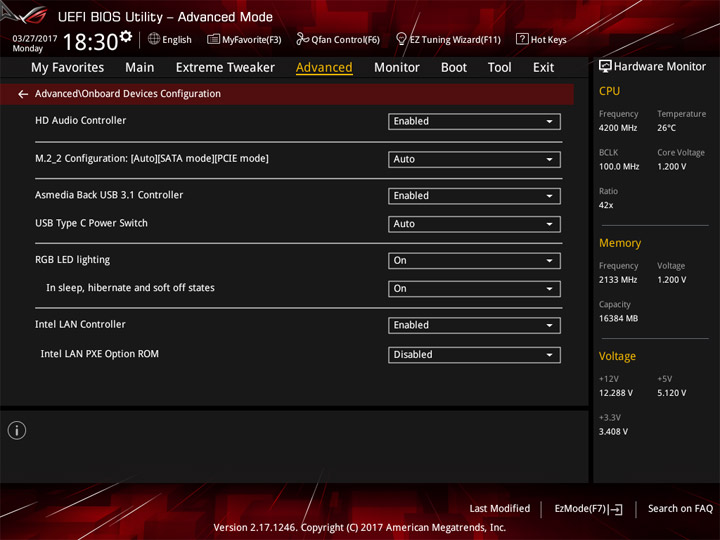Image resolution: width=720 pixels, height=540 pixels.
Task: Click the Hot Keys question mark icon
Action: tap(522, 39)
